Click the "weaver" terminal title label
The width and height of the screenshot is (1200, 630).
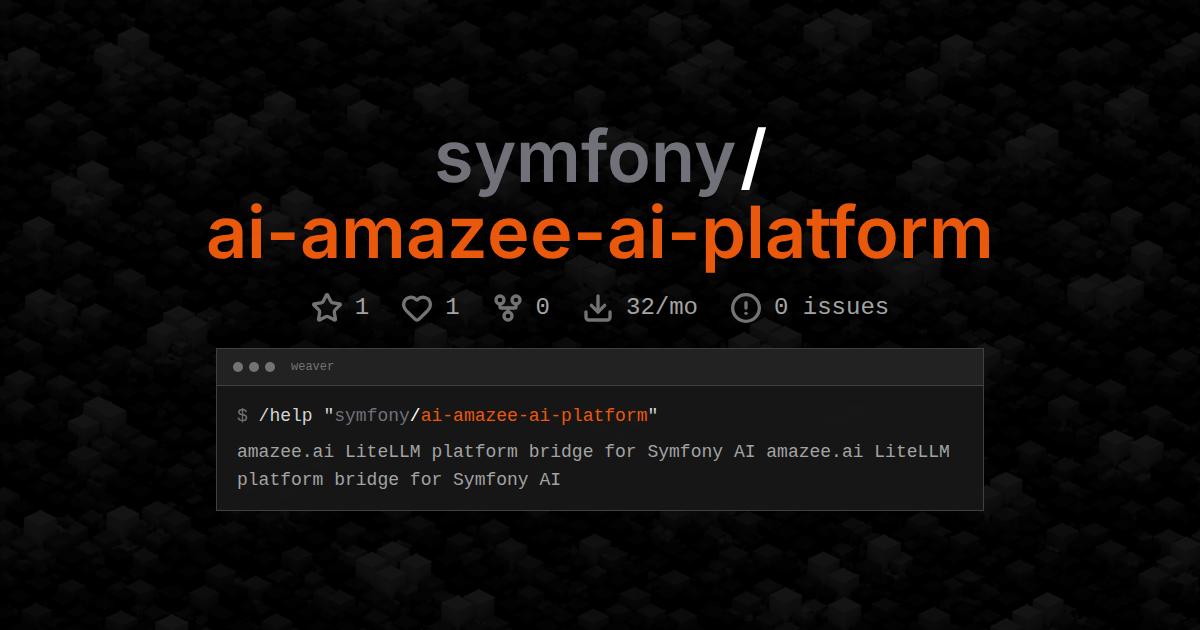(312, 367)
